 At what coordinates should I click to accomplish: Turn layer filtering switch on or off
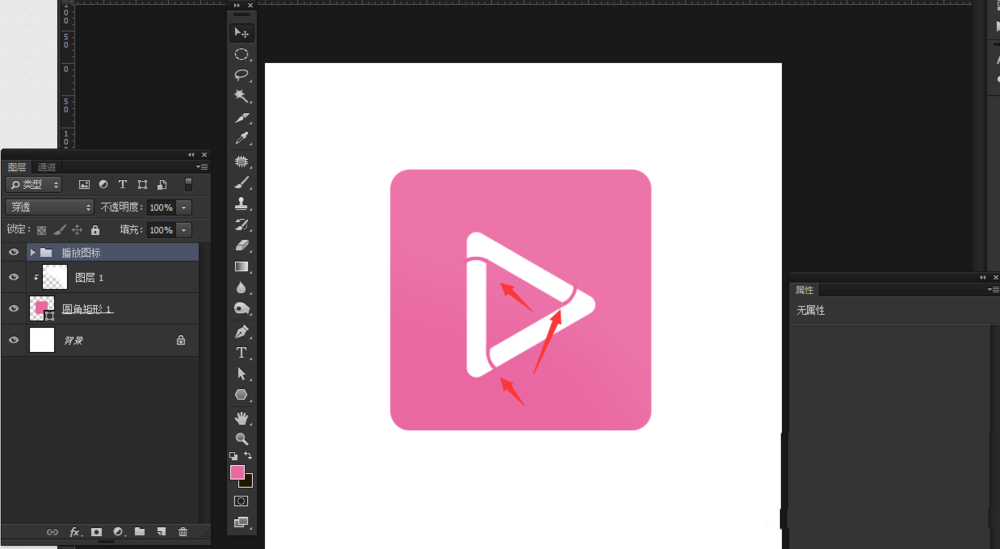coord(188,184)
